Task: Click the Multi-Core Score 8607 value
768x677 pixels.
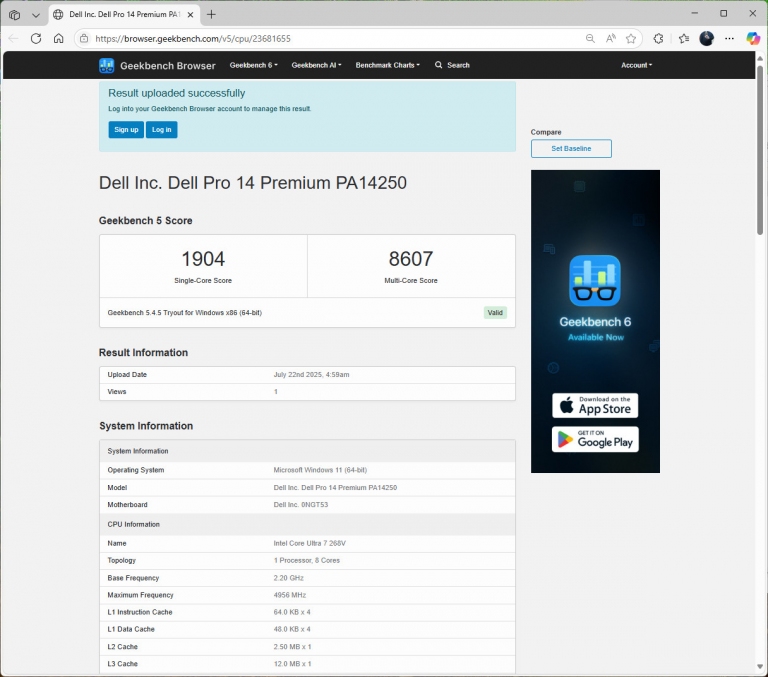Action: tap(411, 259)
